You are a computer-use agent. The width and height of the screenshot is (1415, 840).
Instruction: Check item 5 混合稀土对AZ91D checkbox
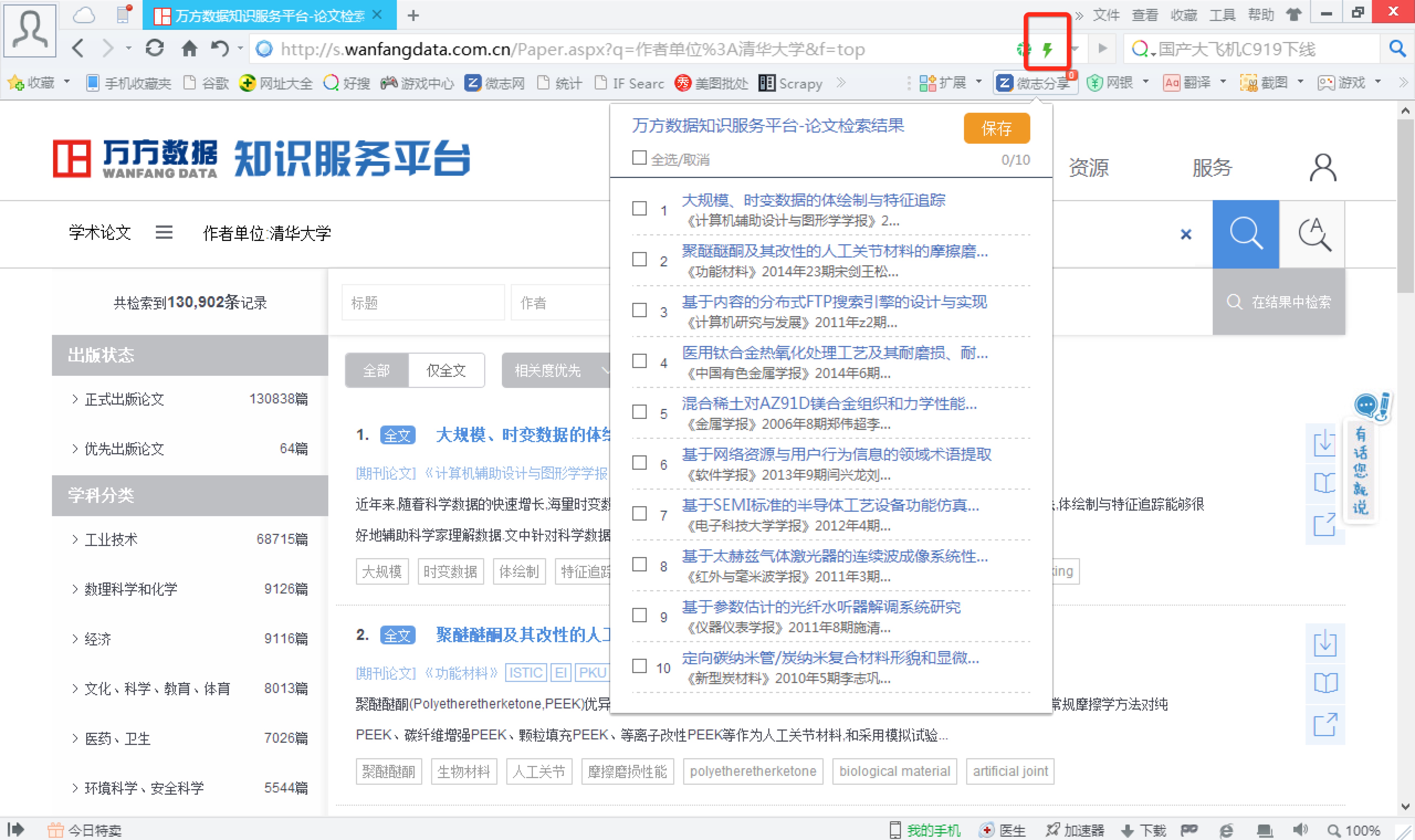point(639,411)
